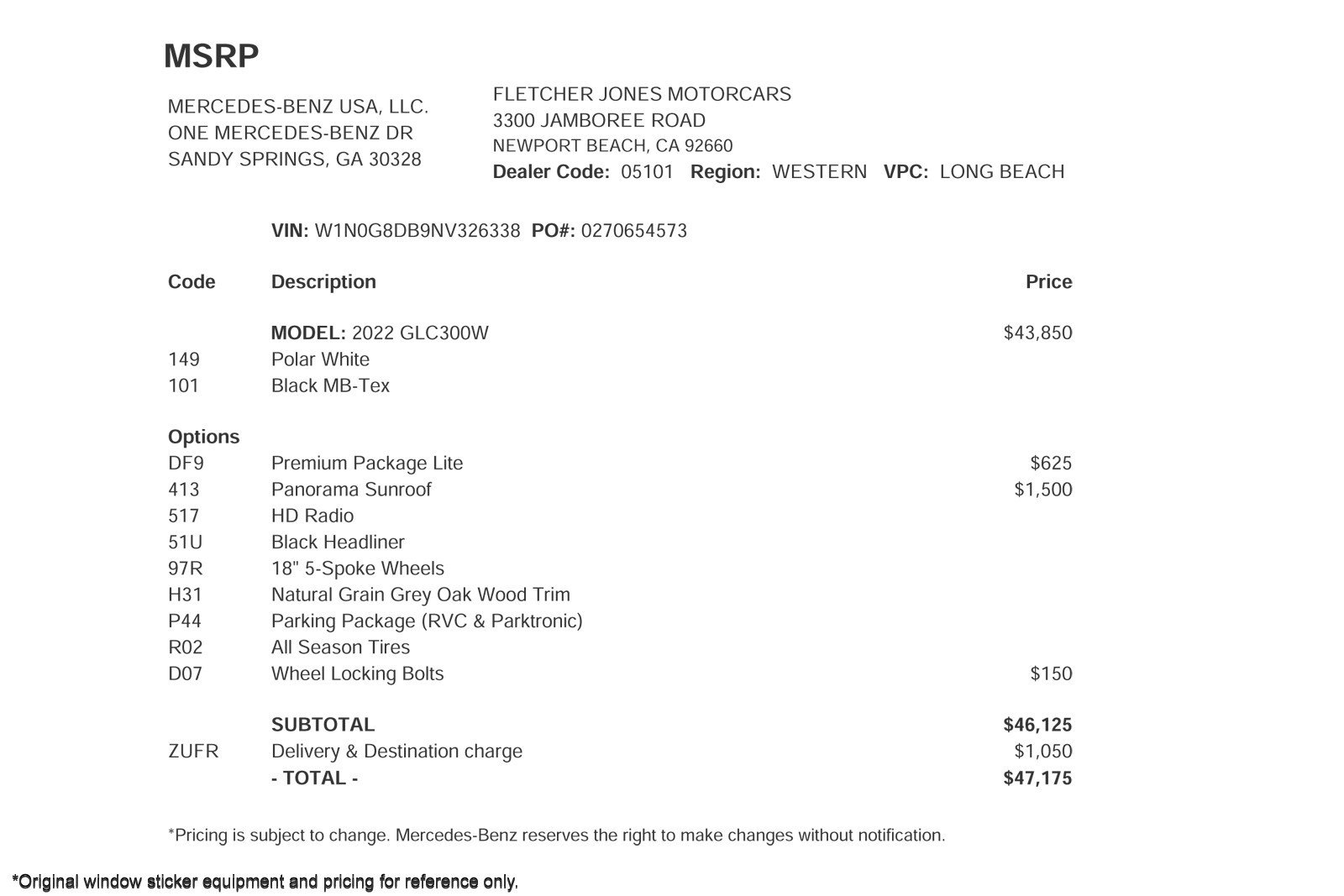Click the Wheel Locking Bolts description
Screen dimensions: 1344x896
click(x=357, y=674)
